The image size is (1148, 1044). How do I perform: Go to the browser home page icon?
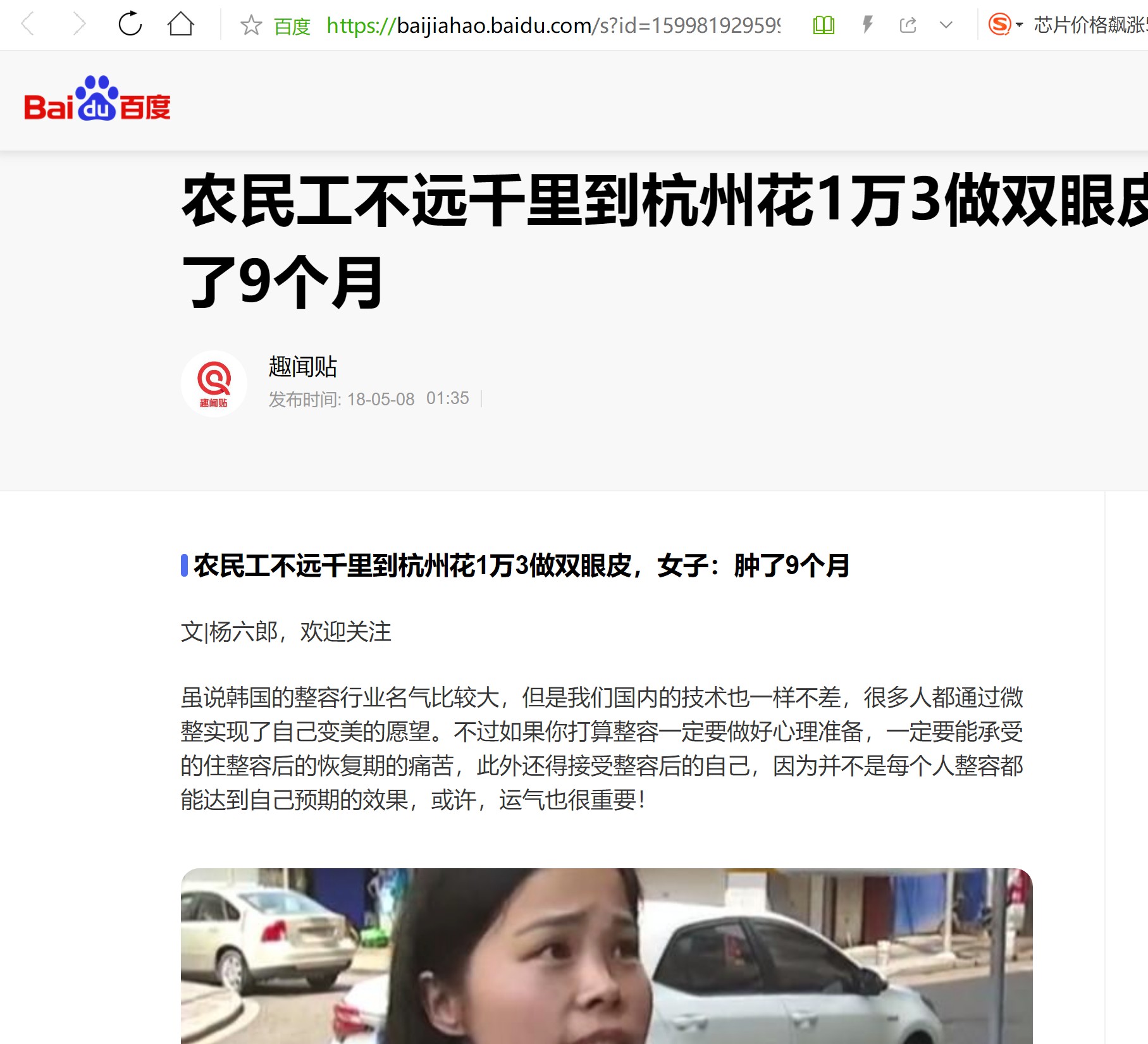[181, 24]
